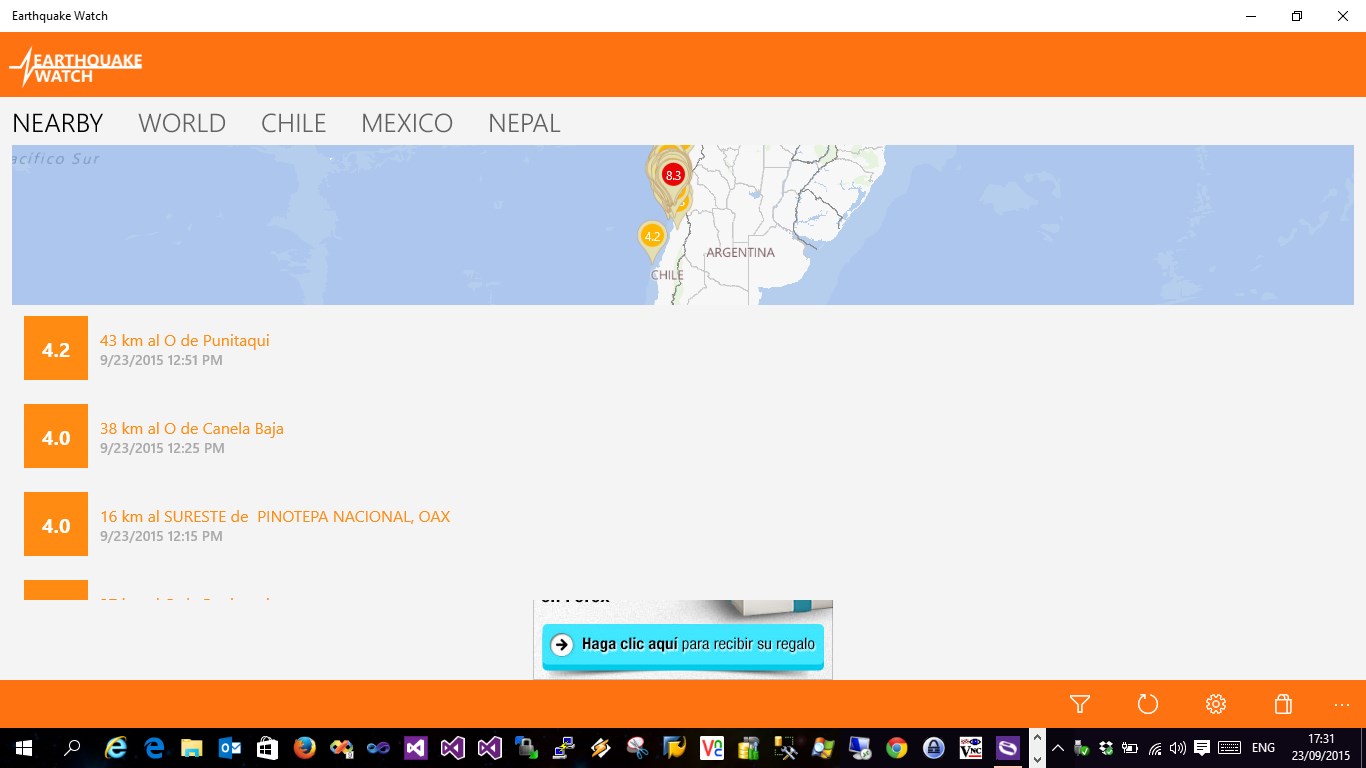The image size is (1366, 768).
Task: Open the MEXICO earthquakes tab
Action: point(406,122)
